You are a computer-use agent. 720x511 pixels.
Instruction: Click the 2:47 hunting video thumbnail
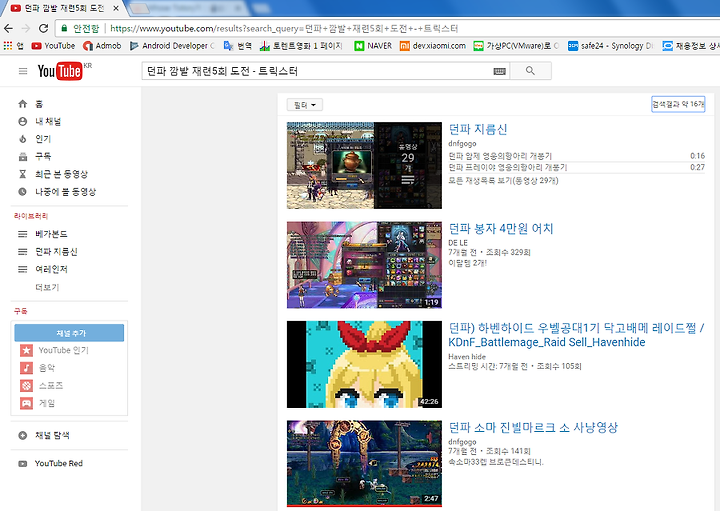pyautogui.click(x=364, y=463)
